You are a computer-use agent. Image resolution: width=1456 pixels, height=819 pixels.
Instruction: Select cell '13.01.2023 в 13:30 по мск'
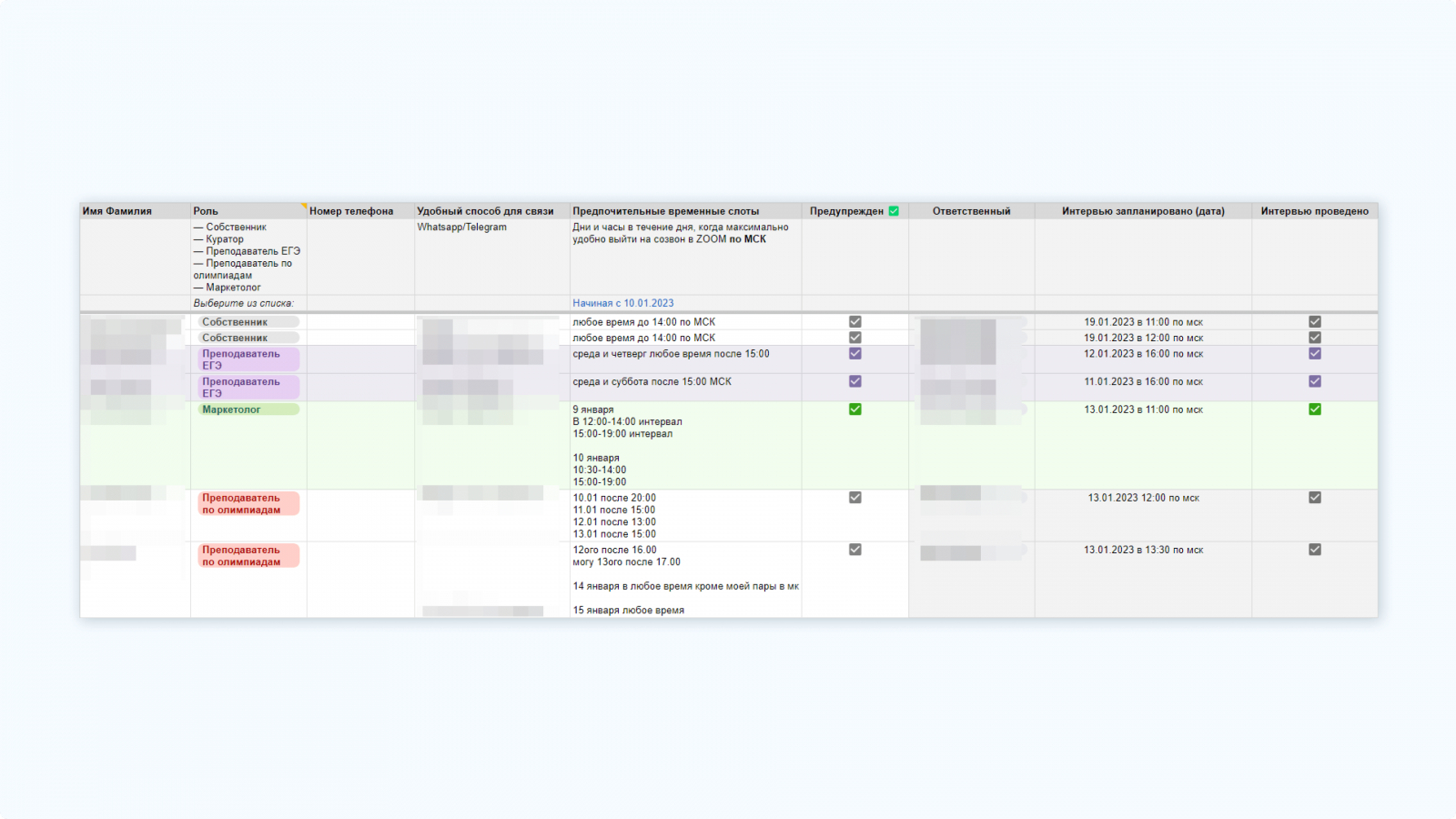coord(1143,580)
